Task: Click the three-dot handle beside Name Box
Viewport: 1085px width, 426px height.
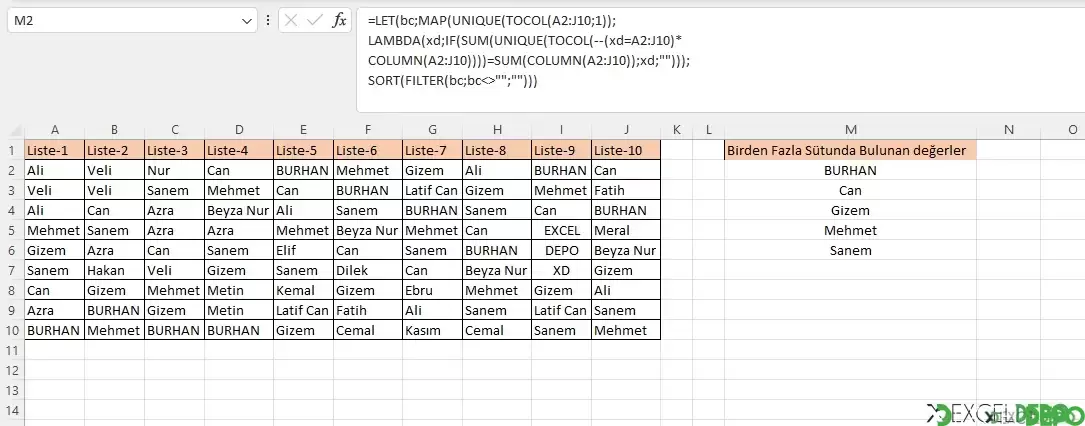Action: tap(268, 21)
